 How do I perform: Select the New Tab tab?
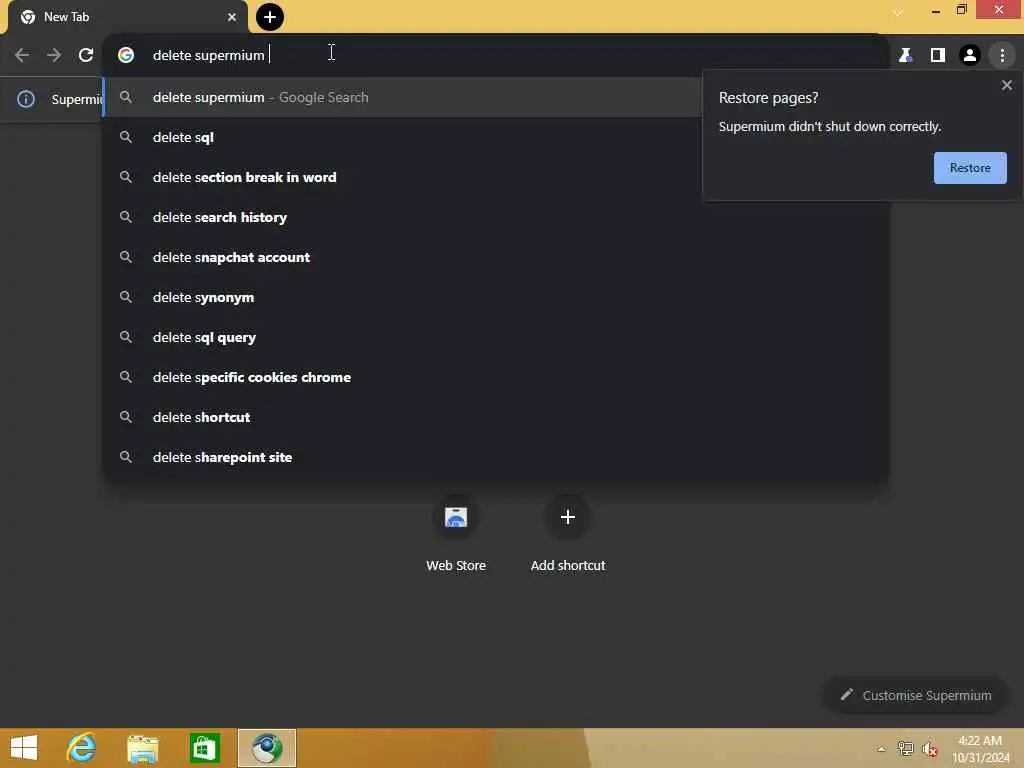point(127,18)
